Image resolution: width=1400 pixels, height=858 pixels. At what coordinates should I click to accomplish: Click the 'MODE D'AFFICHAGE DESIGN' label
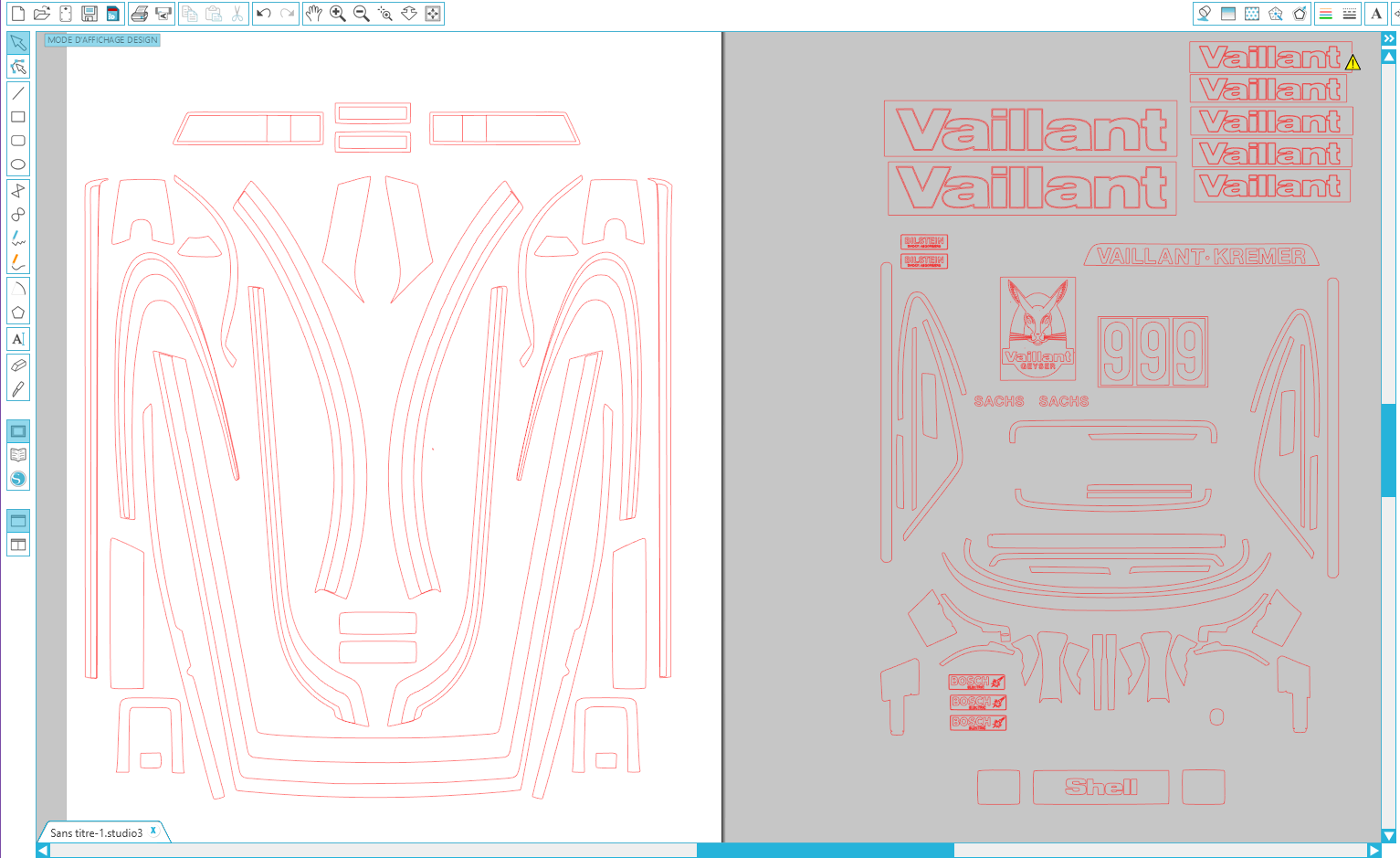102,40
